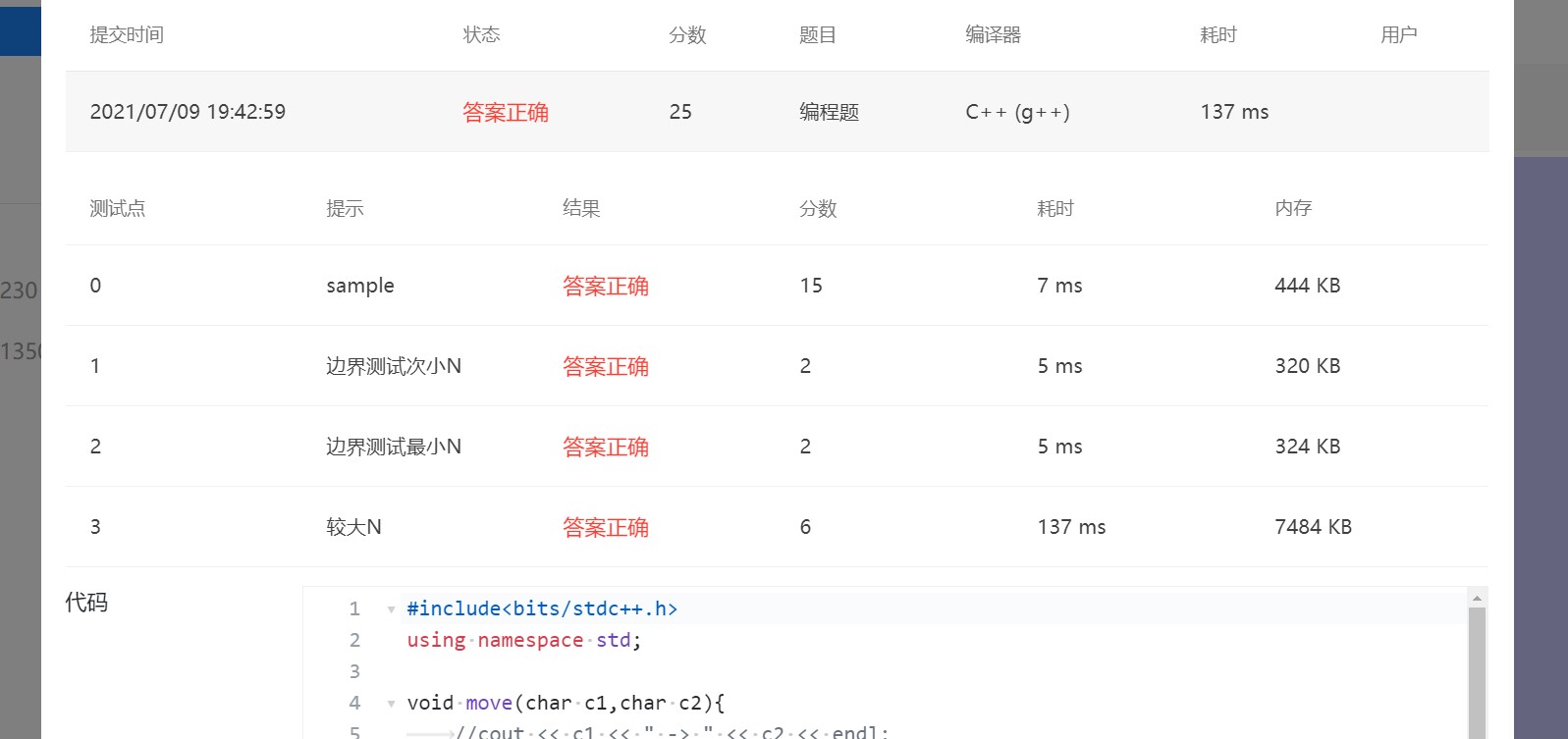Click the code editor scrollbar thumb

(1477, 672)
